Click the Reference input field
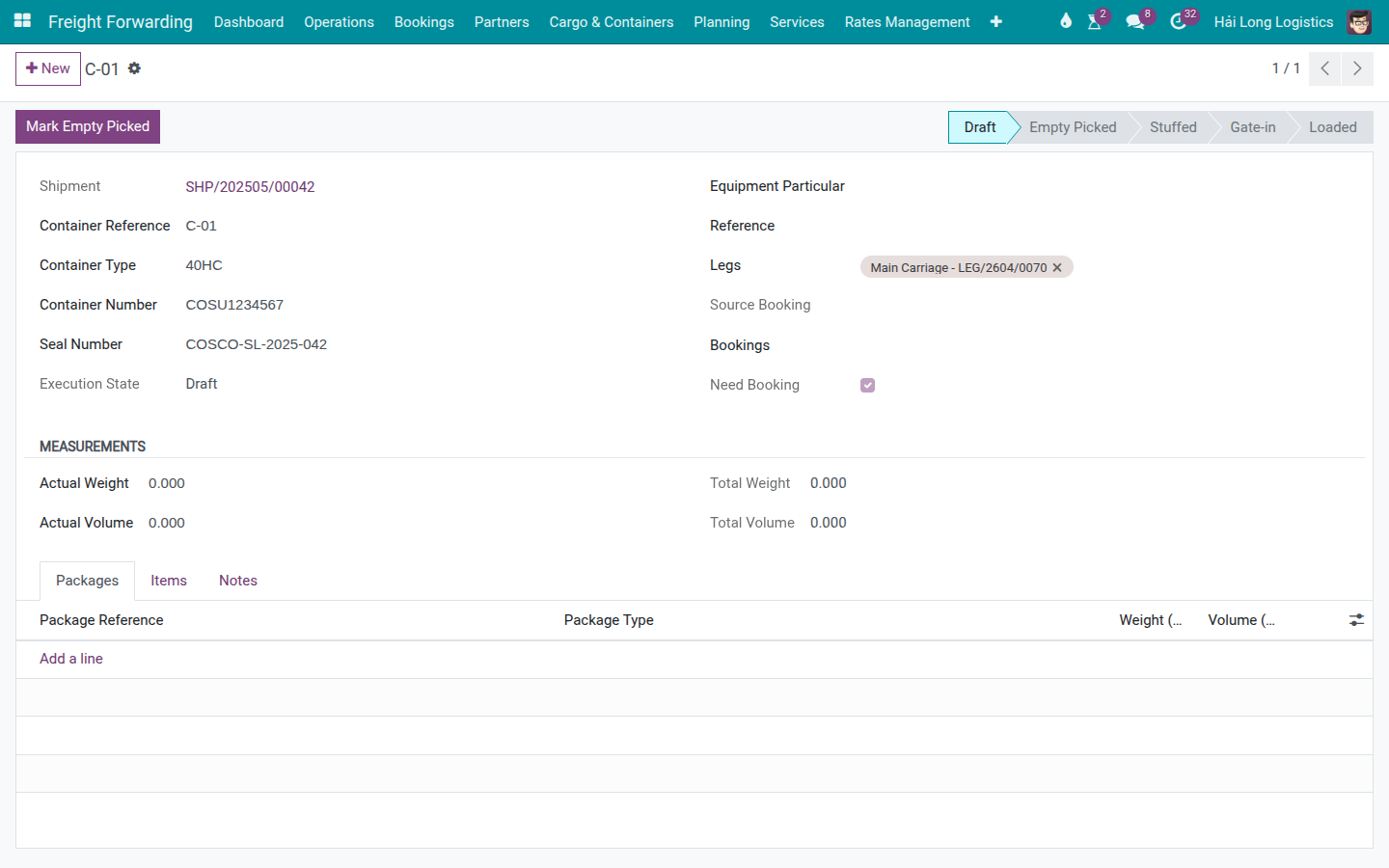1389x868 pixels. (x=1104, y=226)
